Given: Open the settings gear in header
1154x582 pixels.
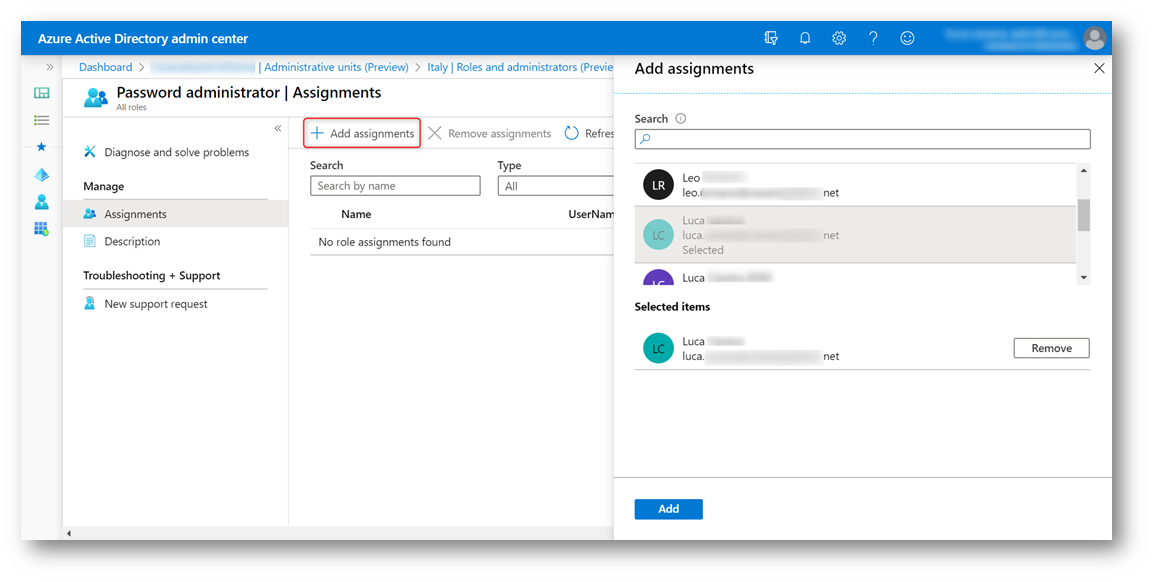Looking at the screenshot, I should coord(839,38).
